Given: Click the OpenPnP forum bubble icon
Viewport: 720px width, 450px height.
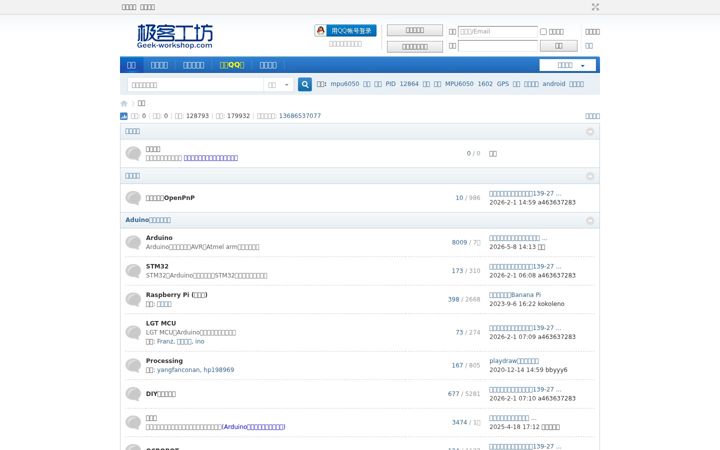Looking at the screenshot, I should coord(133,198).
